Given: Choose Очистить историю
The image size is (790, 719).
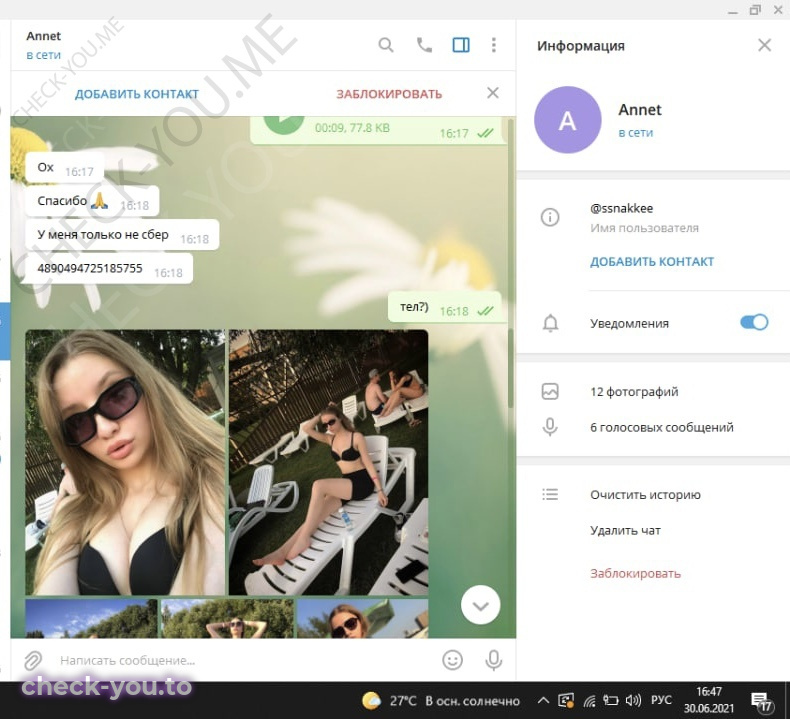Looking at the screenshot, I should (645, 495).
